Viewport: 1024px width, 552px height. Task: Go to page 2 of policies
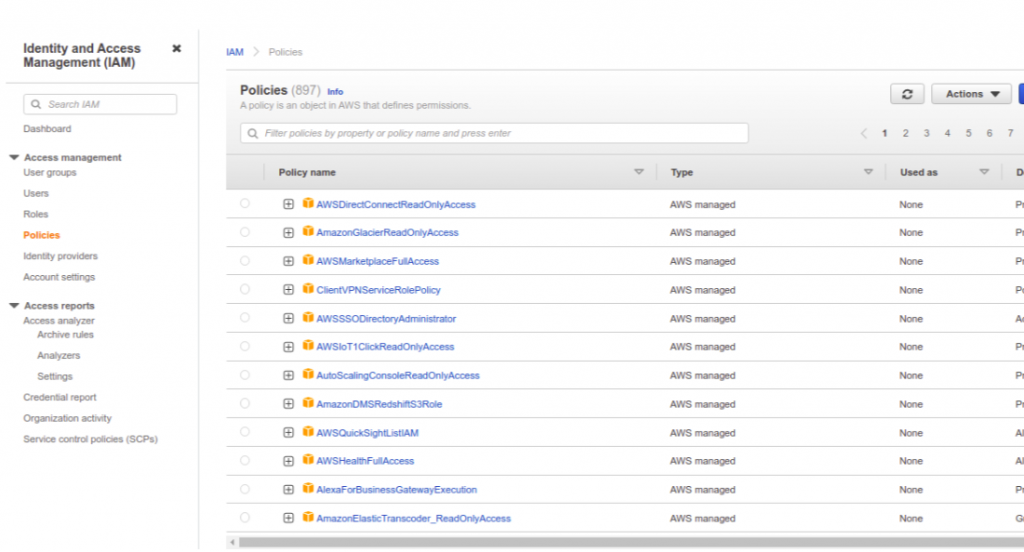[x=905, y=133]
